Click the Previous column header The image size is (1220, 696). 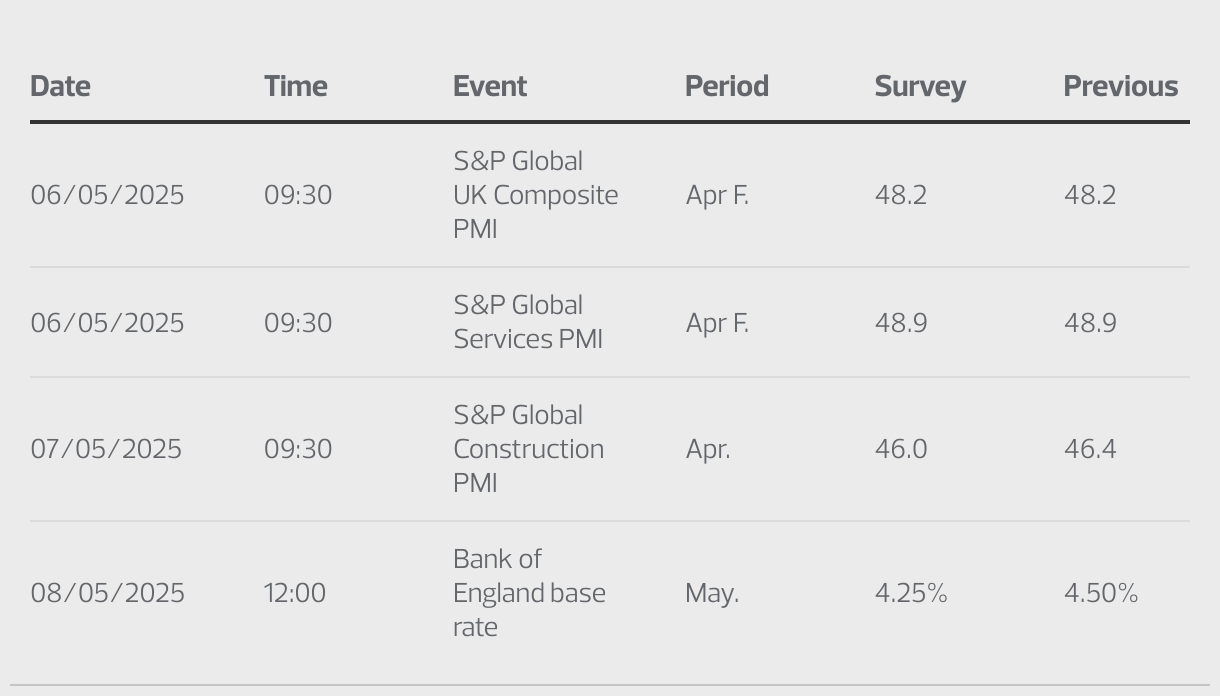(1120, 86)
